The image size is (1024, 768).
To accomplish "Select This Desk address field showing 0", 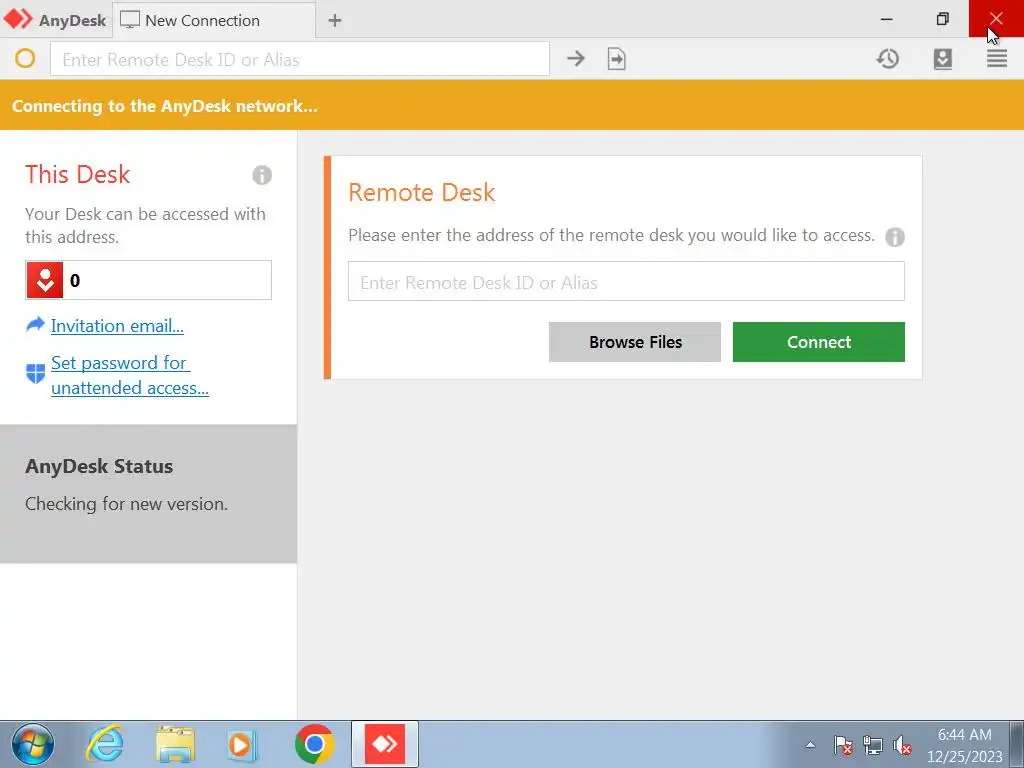I will tap(148, 280).
